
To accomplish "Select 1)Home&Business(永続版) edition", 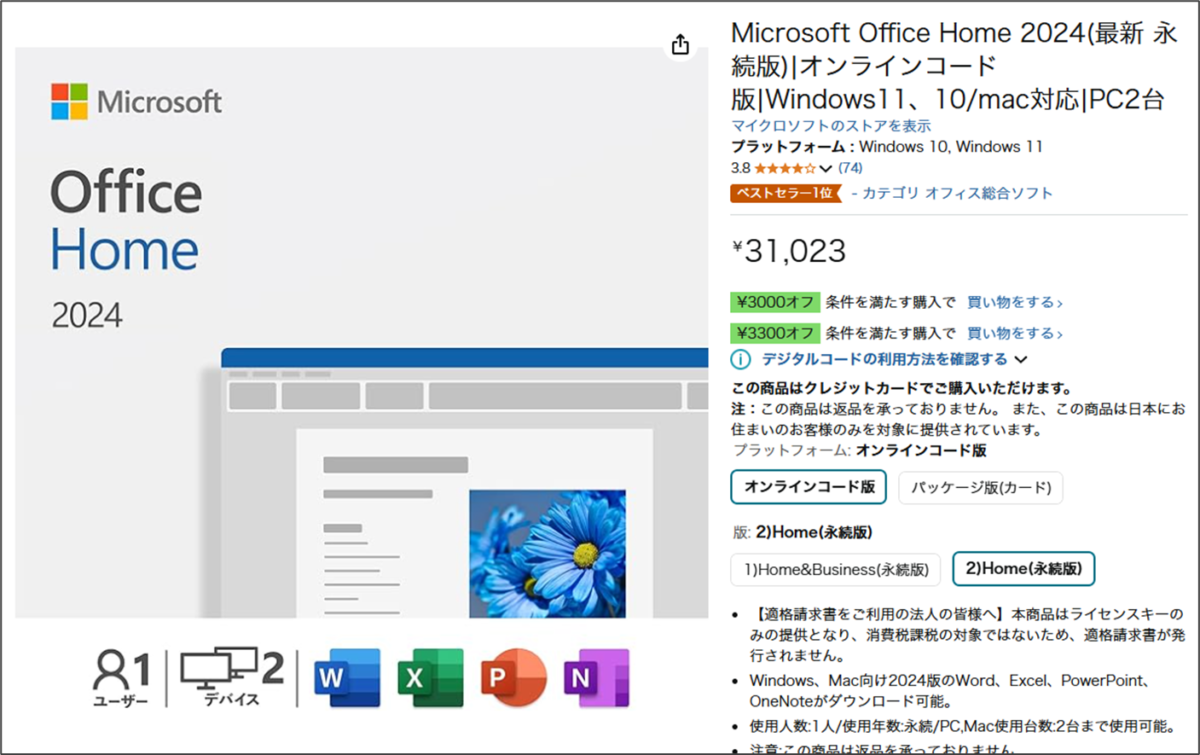I will (836, 569).
